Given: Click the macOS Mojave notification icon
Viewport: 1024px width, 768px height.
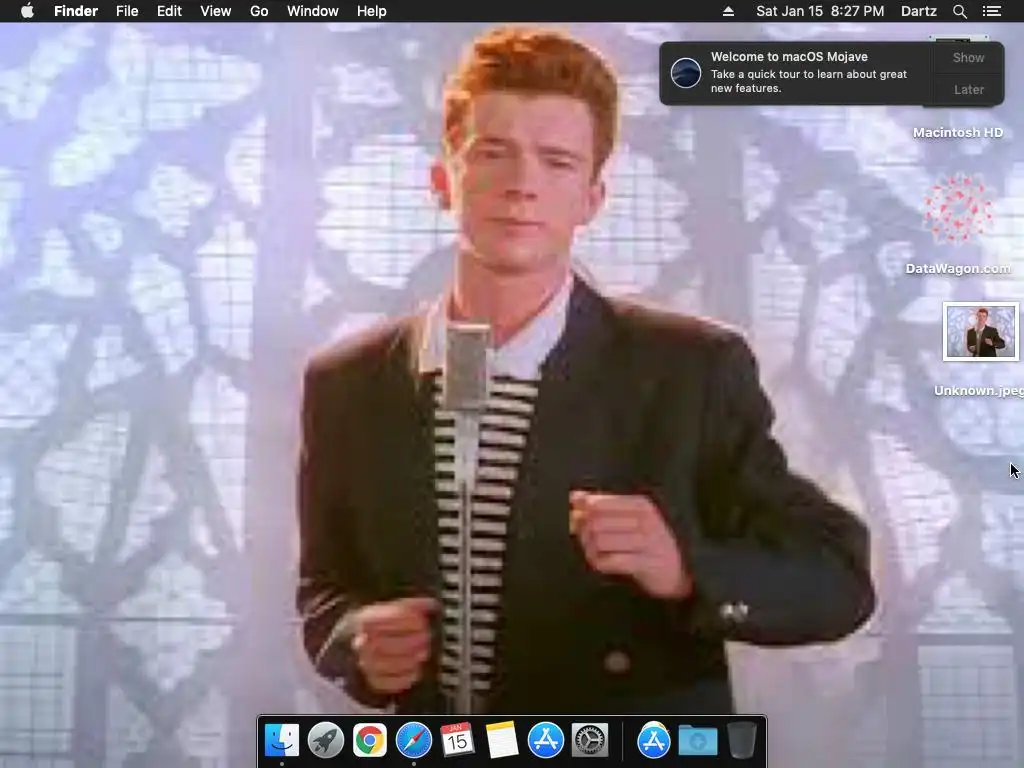Looking at the screenshot, I should [686, 72].
